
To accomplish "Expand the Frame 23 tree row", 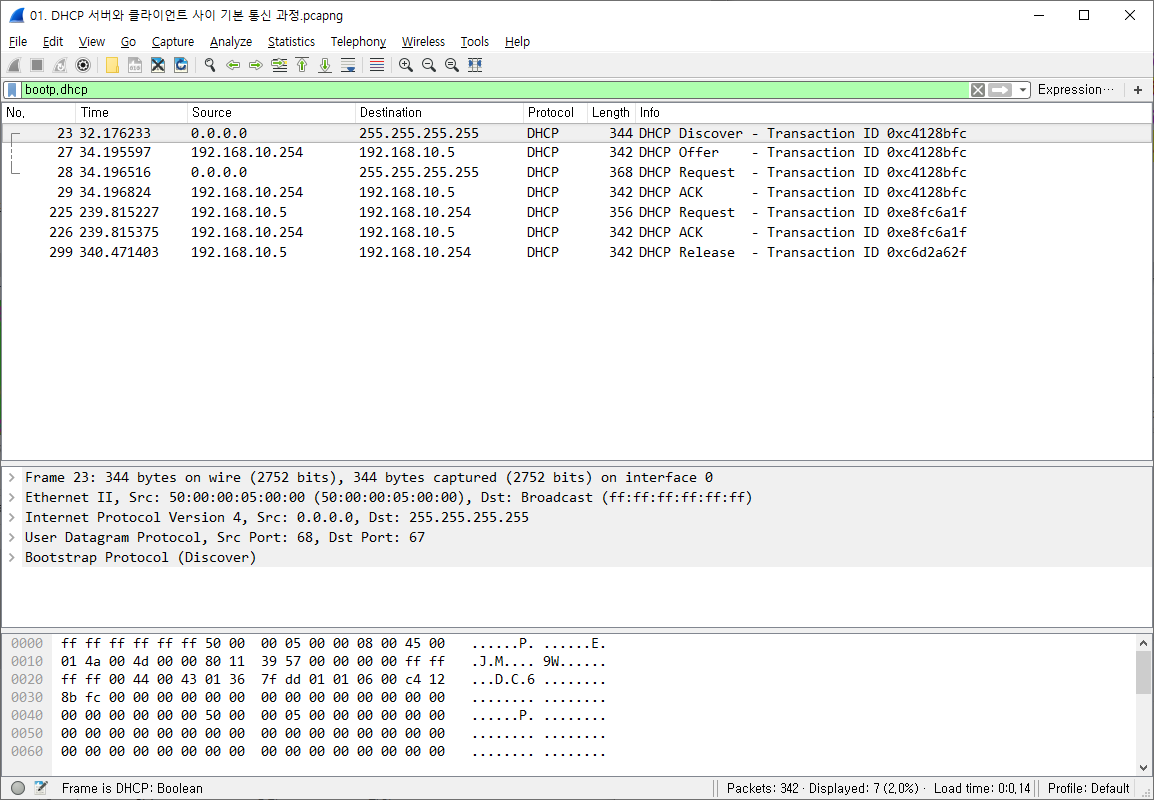I will 12,478.
